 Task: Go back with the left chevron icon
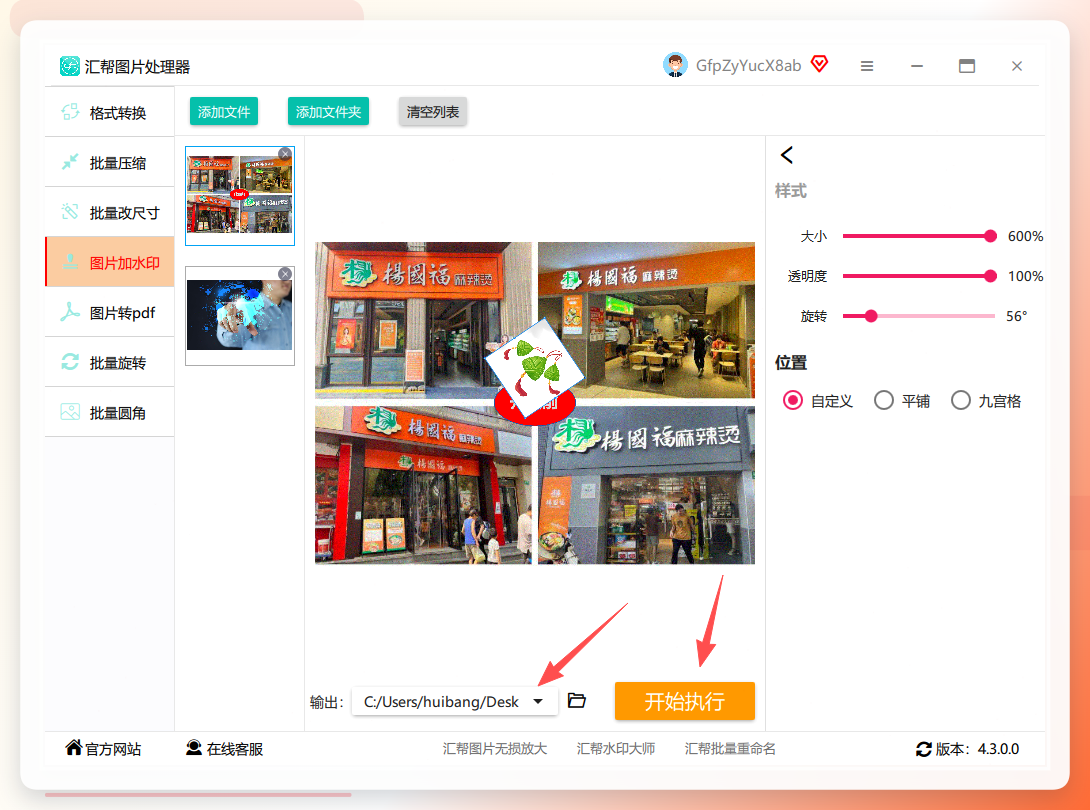click(787, 155)
